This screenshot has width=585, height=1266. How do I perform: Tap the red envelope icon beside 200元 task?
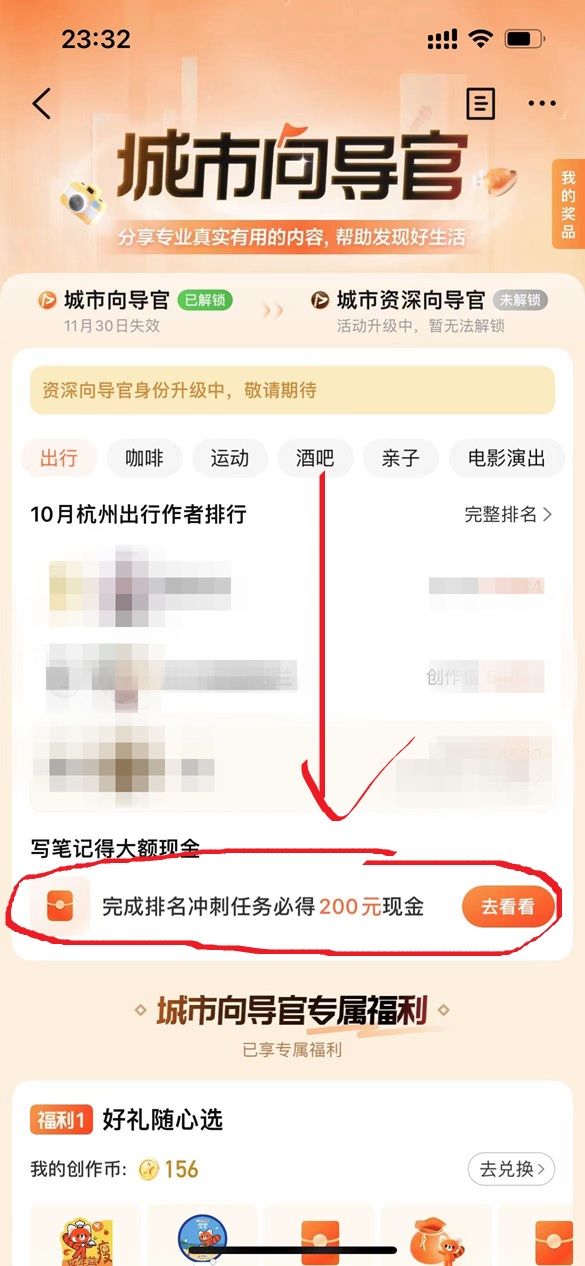(x=60, y=907)
